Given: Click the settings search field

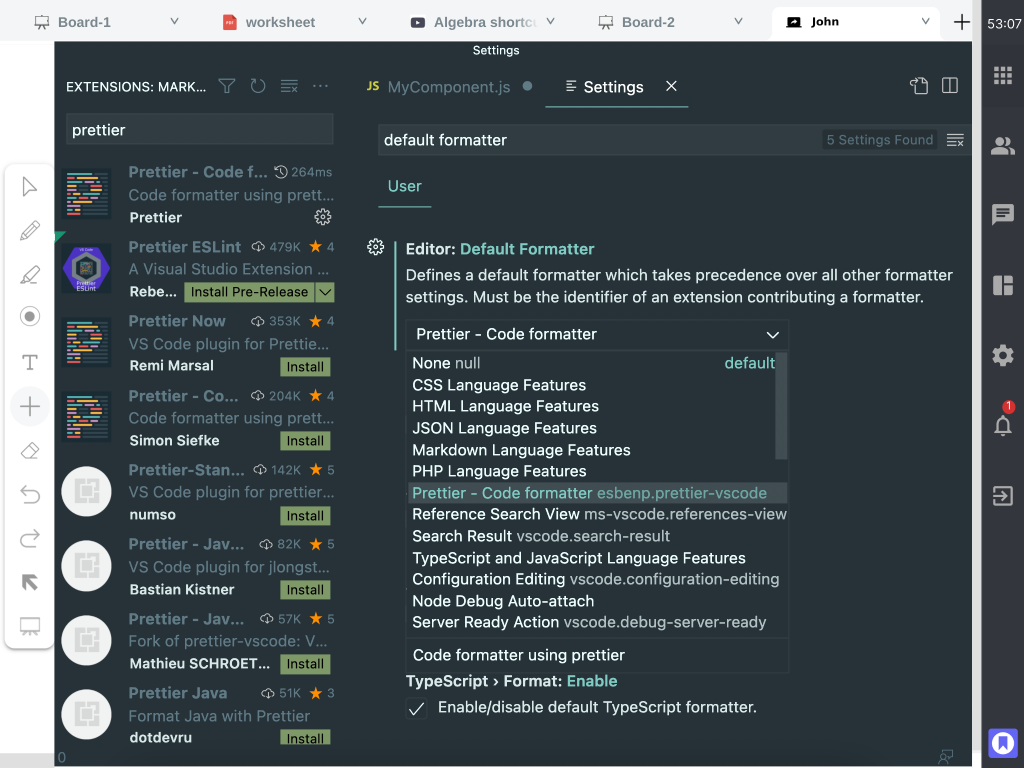Looking at the screenshot, I should tap(600, 140).
